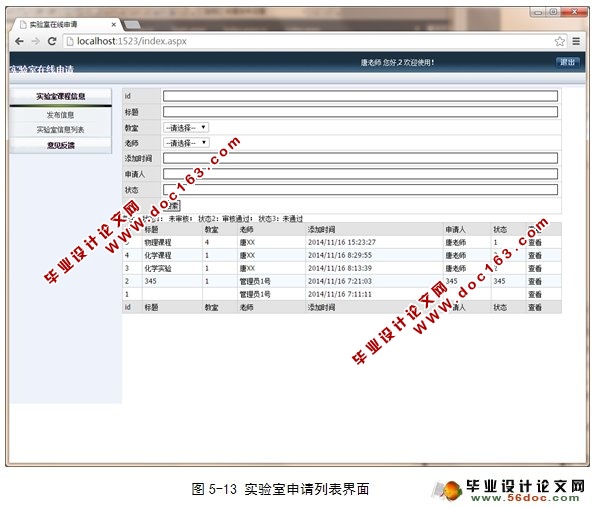Open the 实验室课程信息 sidebar section

(x=61, y=96)
